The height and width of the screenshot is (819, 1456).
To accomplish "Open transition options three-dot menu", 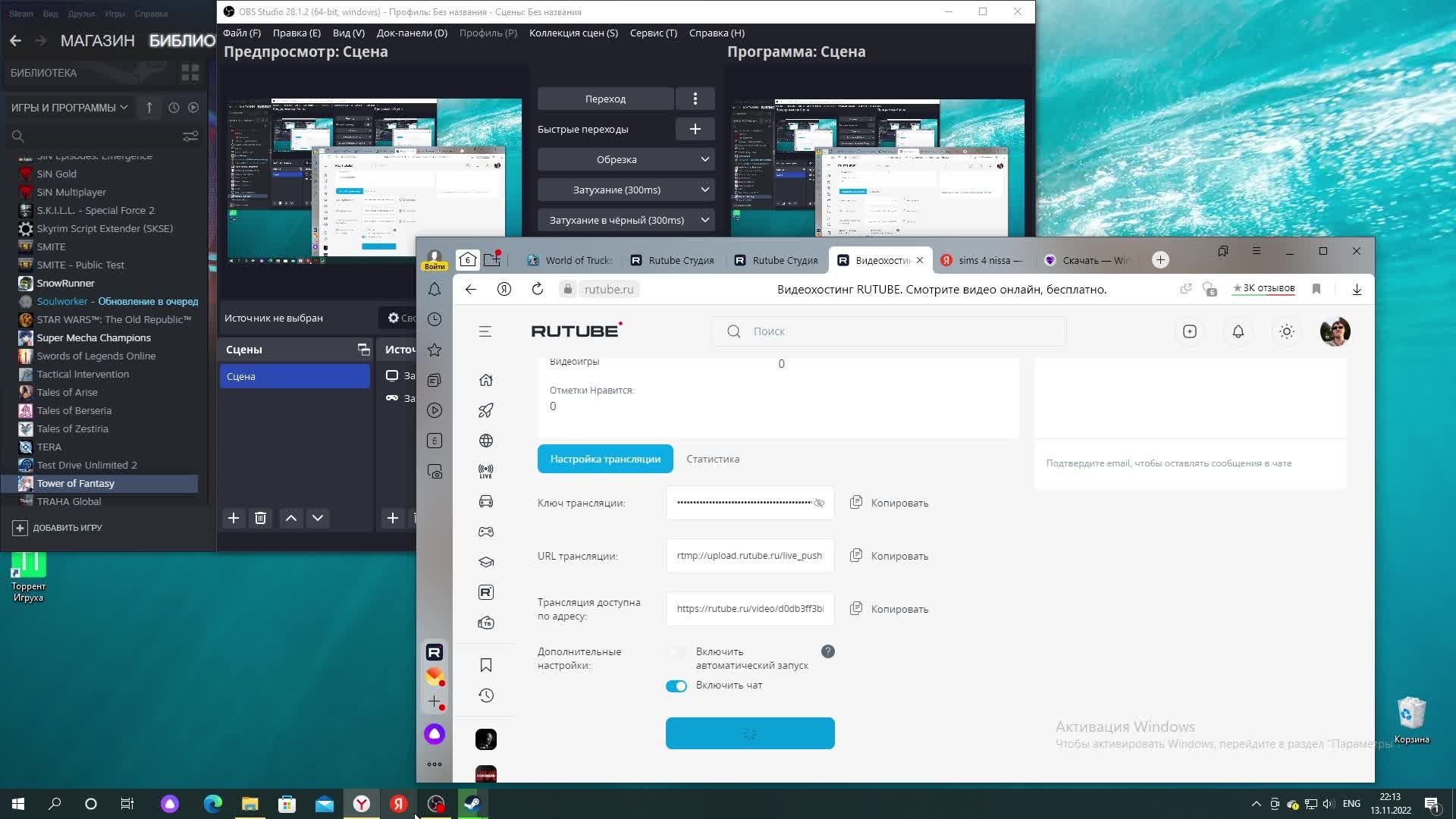I will pyautogui.click(x=695, y=99).
